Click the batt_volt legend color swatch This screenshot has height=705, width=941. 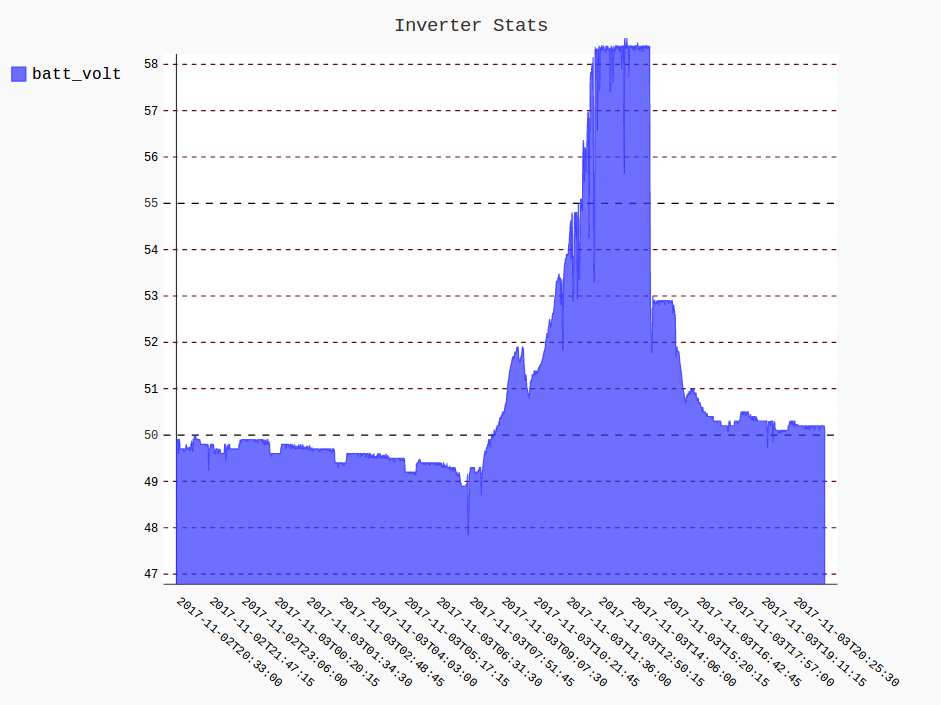(19, 74)
